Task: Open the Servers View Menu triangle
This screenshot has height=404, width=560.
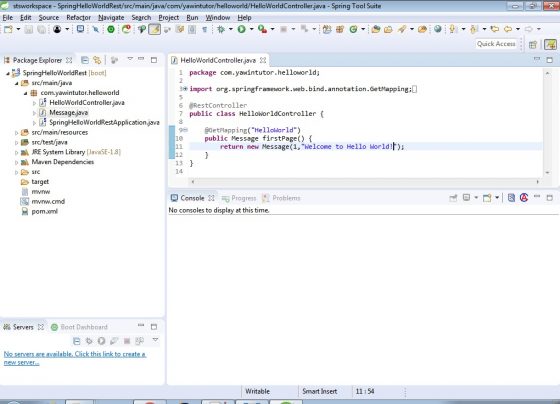Action: 155,340
